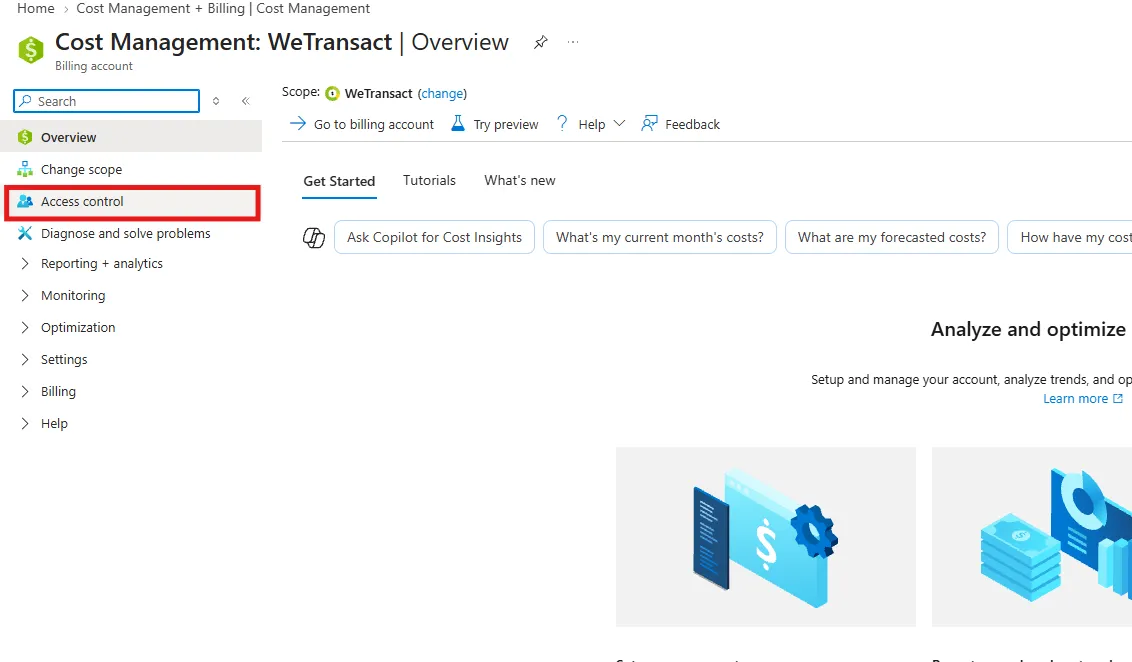Click the Go to billing account arrow icon

pyautogui.click(x=297, y=123)
